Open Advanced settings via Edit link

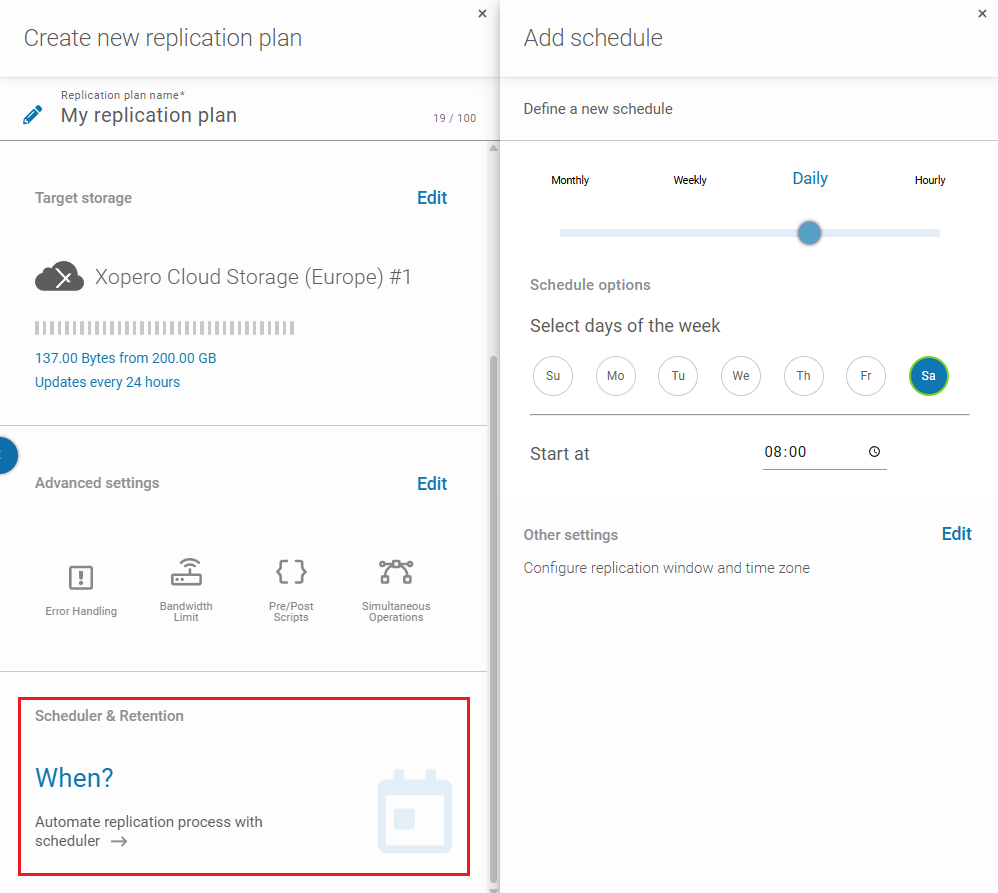click(x=432, y=483)
